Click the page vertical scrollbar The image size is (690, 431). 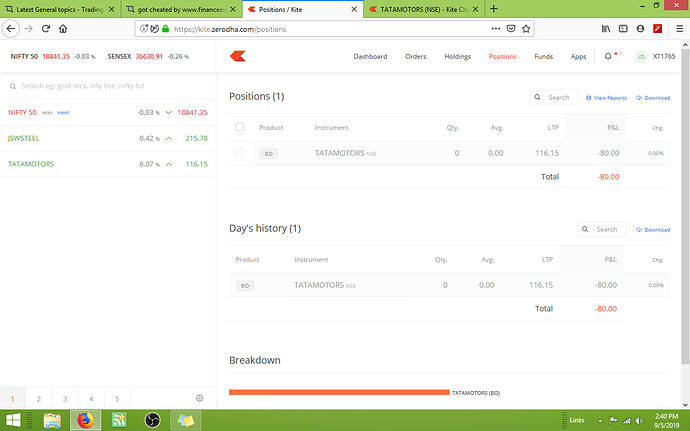pyautogui.click(x=685, y=207)
